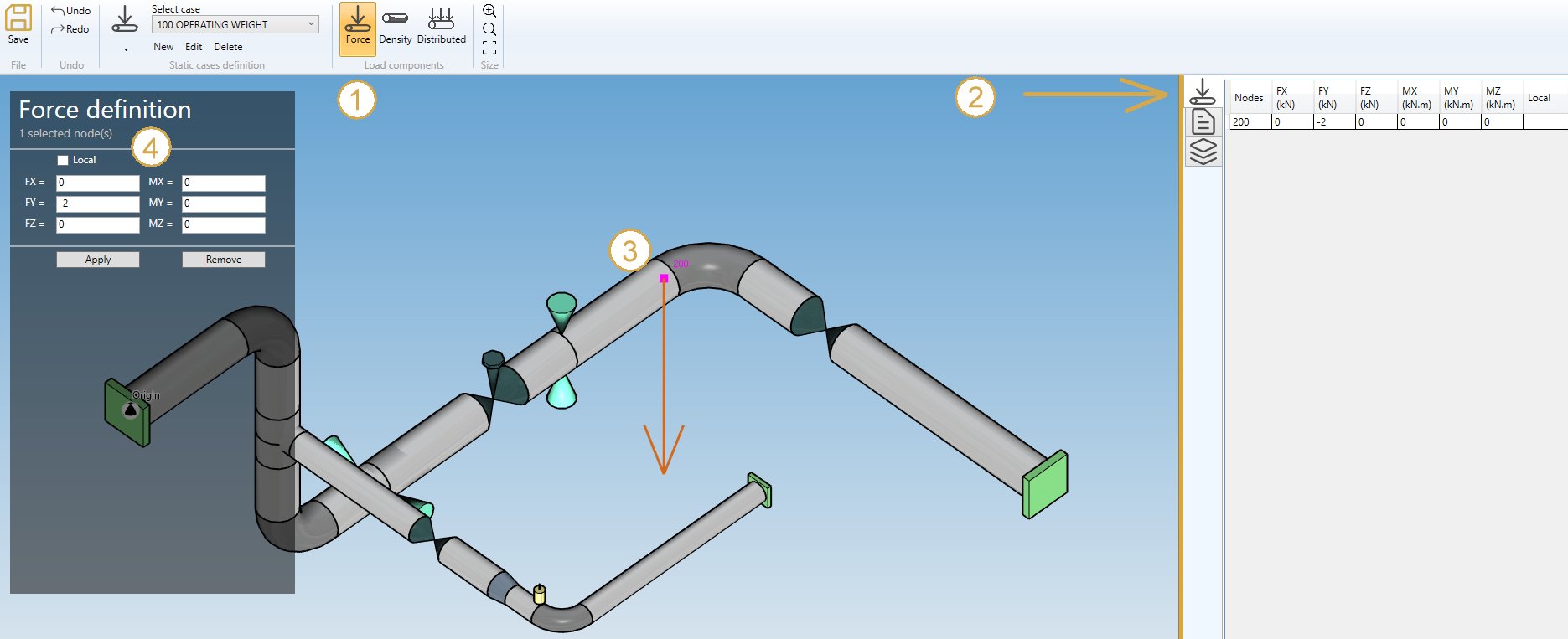The height and width of the screenshot is (639, 1568).
Task: Focus the FX input field
Action: click(98, 183)
